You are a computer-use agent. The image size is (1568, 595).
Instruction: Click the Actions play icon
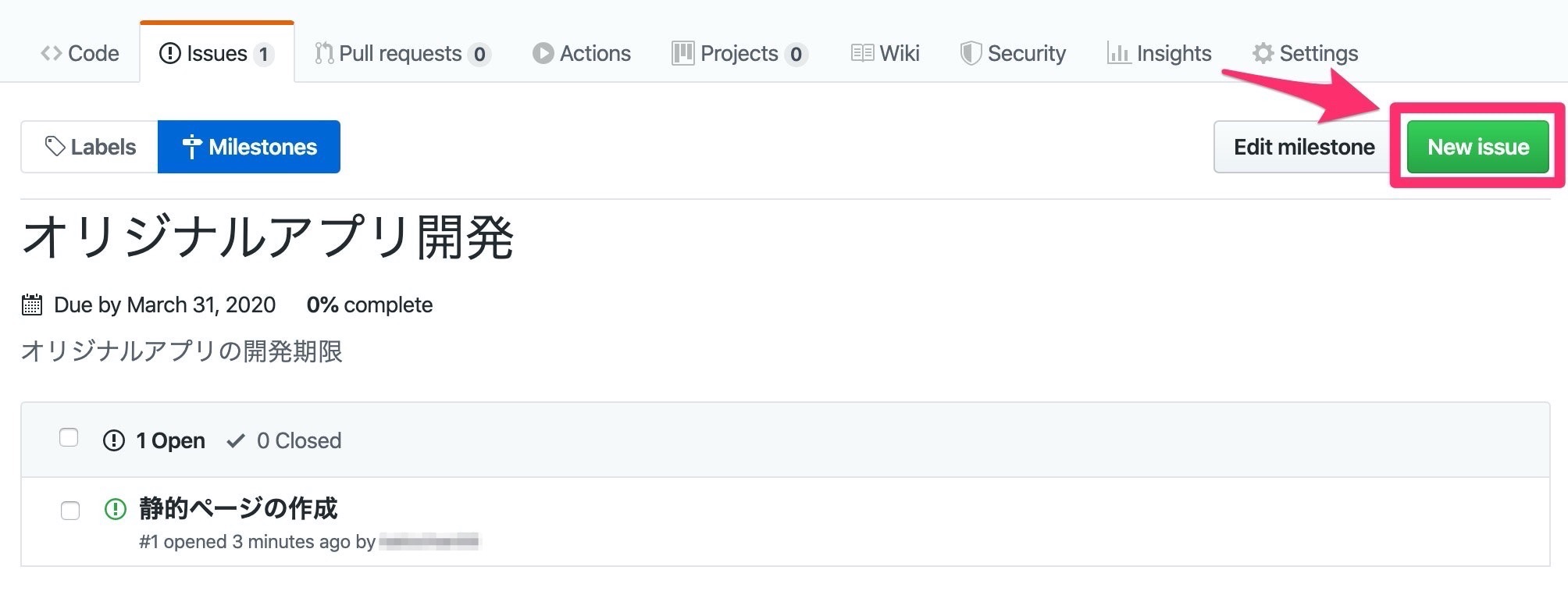(x=542, y=53)
